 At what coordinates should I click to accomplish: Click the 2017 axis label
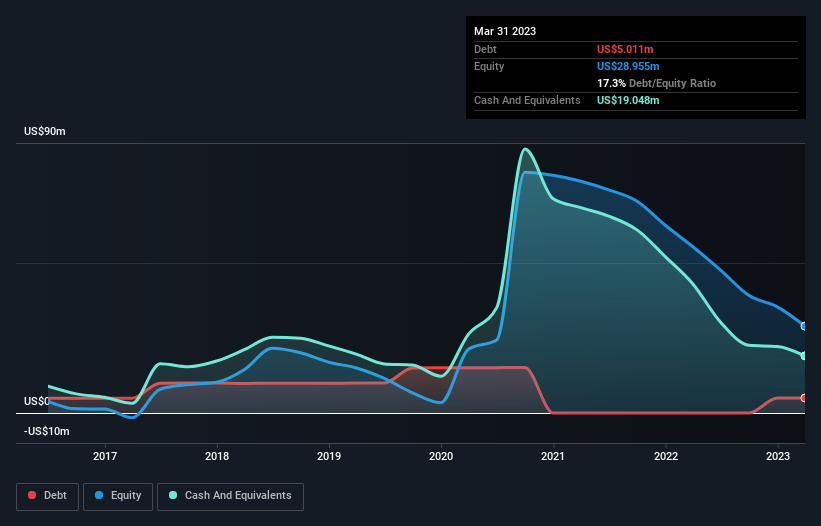pos(105,456)
